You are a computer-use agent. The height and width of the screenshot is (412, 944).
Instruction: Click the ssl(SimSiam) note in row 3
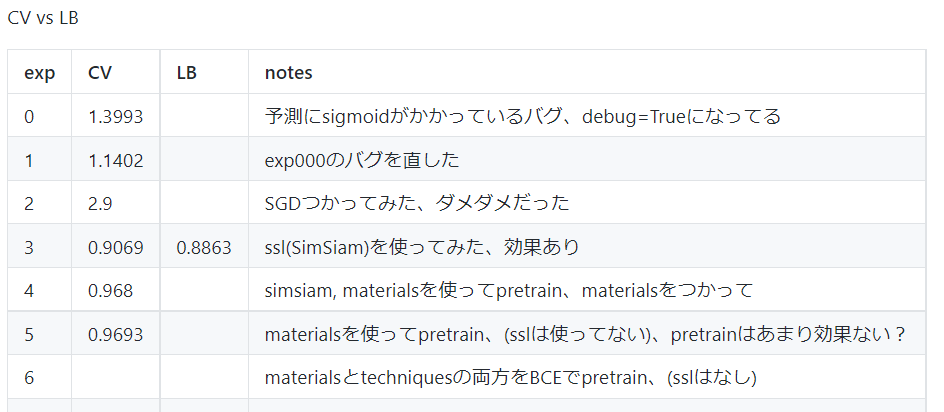421,247
